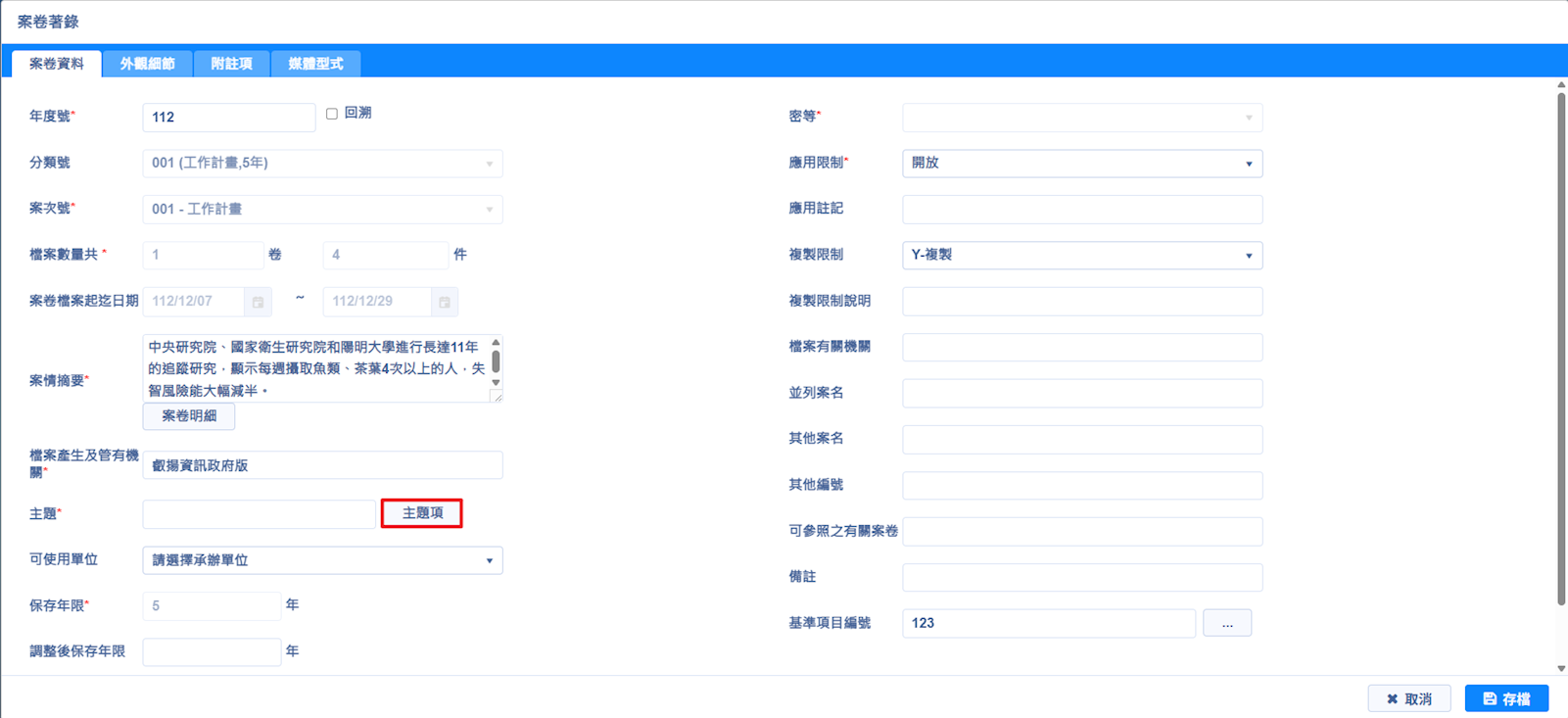Cancel with the 取消 button

(1408, 698)
